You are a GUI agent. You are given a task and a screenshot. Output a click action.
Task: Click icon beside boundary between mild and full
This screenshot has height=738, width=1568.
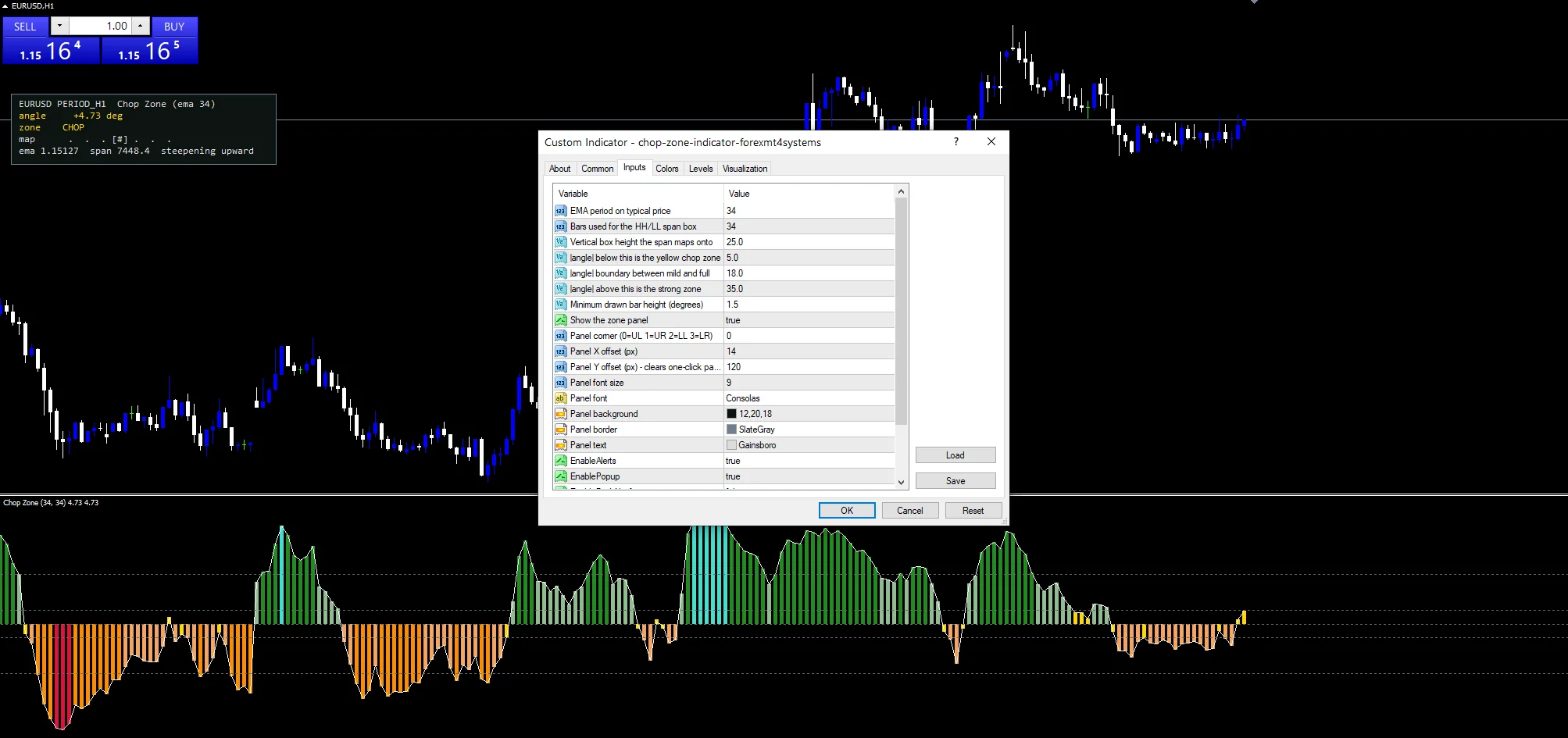pyautogui.click(x=560, y=273)
